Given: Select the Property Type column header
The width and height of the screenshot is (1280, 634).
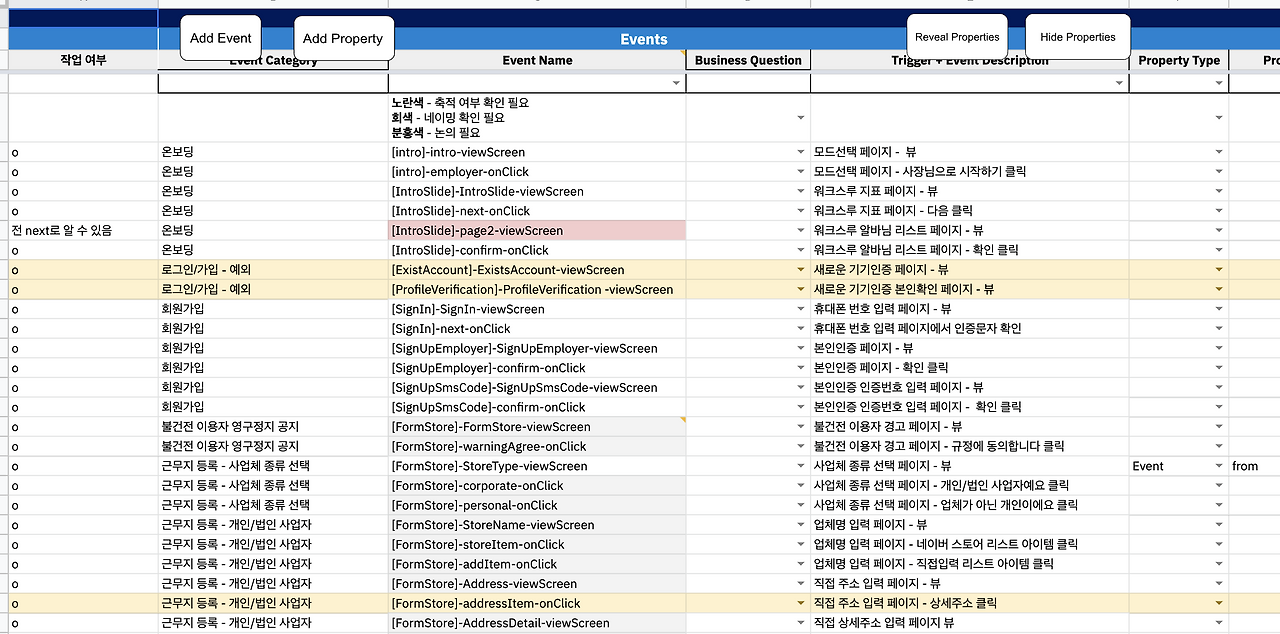Looking at the screenshot, I should coord(1179,61).
